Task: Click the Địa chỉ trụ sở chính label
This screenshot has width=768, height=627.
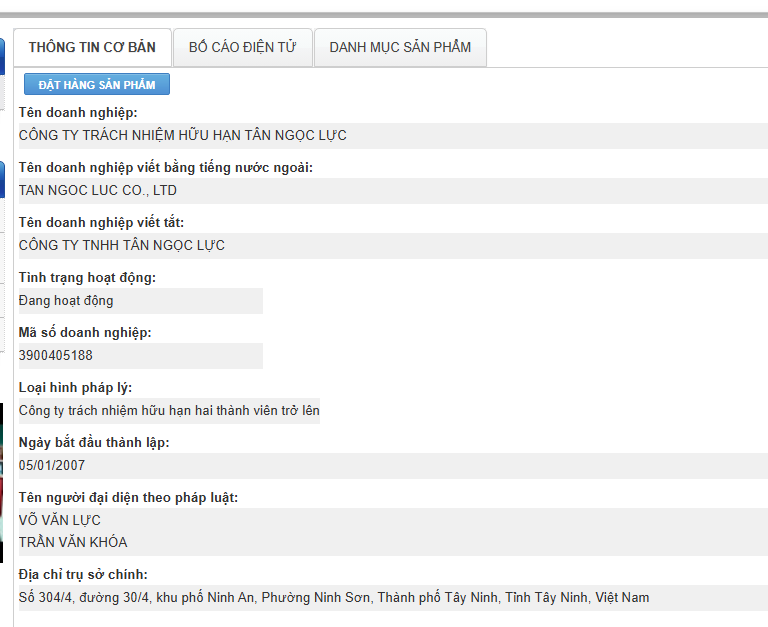Action: (x=83, y=574)
